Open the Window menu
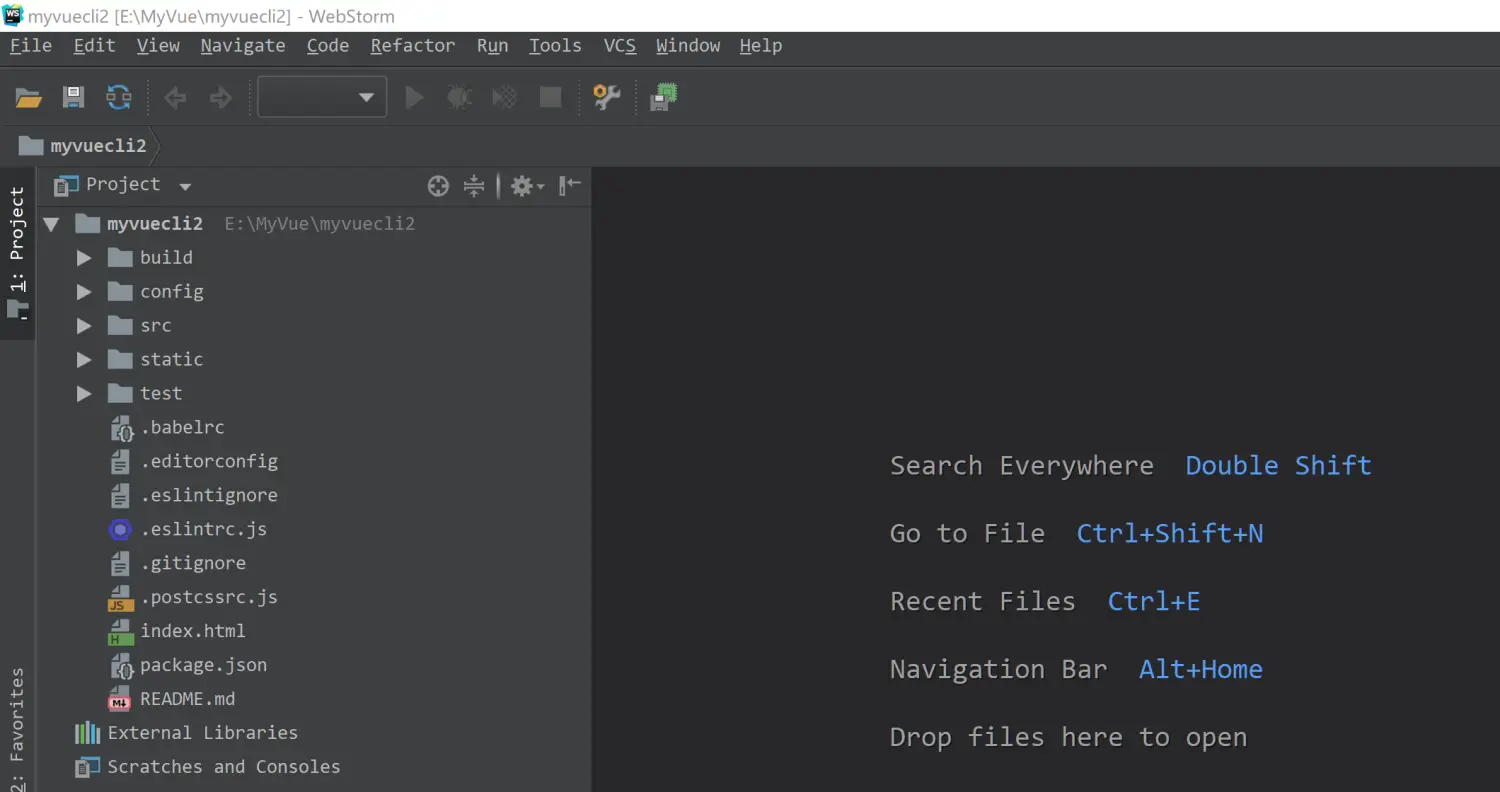Screen dimensions: 1500x792 coord(688,46)
